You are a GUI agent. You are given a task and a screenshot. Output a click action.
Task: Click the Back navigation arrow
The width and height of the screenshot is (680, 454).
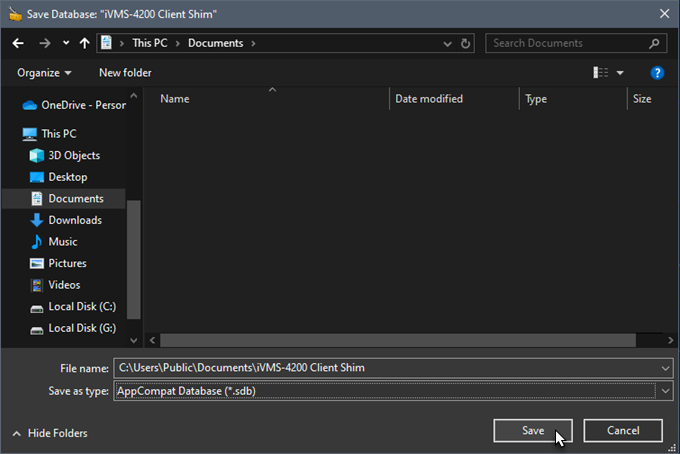[18, 43]
